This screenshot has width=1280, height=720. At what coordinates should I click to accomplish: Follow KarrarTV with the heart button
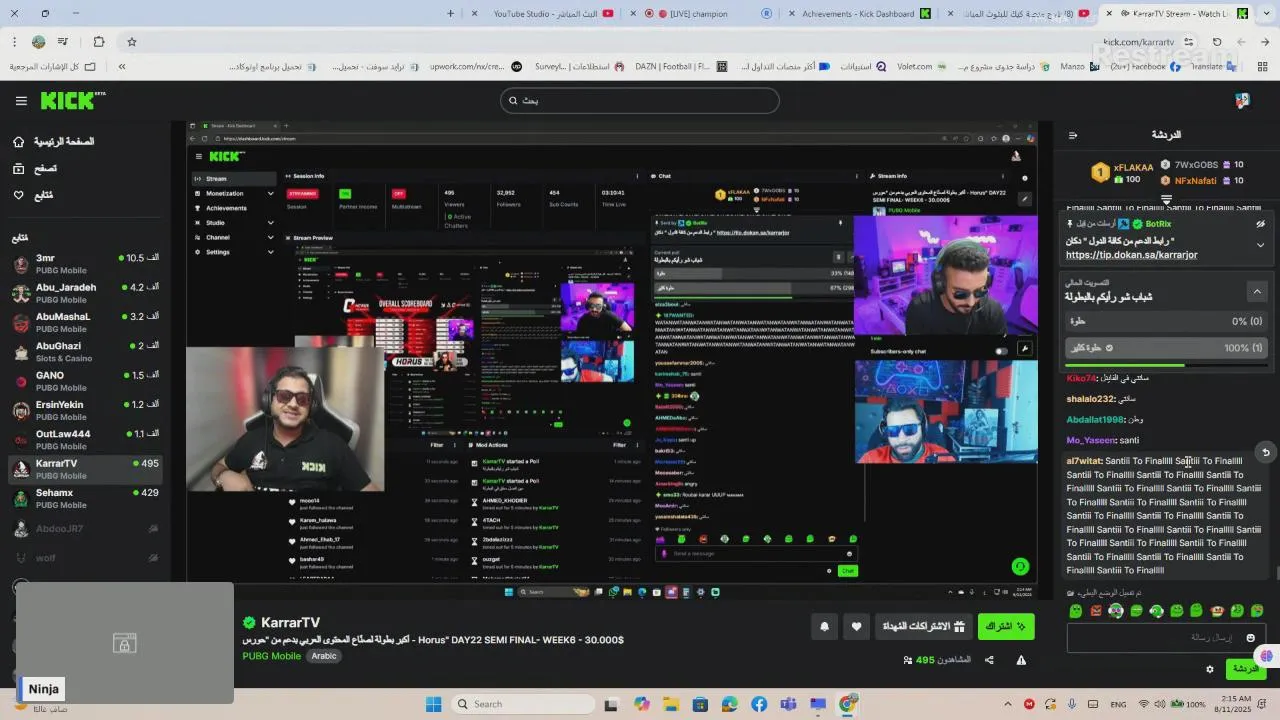coord(856,627)
